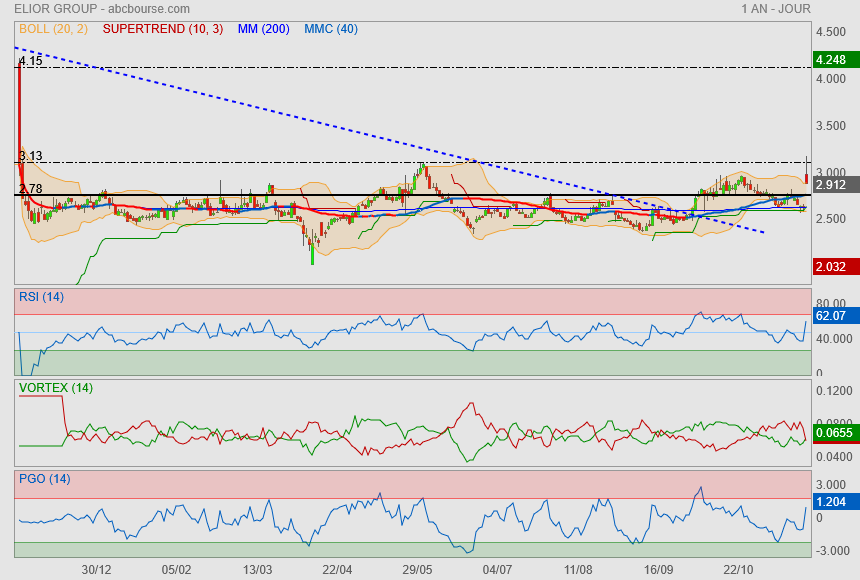
Task: Select the green 0.0655 Vortex value tag
Action: (834, 433)
